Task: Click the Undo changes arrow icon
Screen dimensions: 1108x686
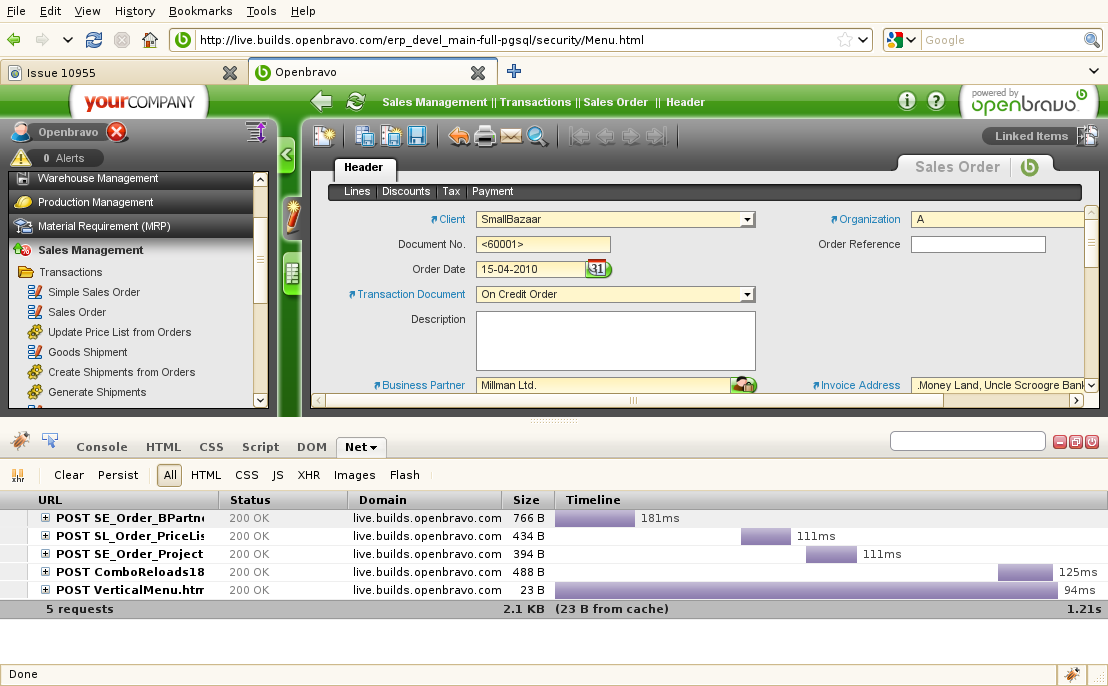Action: pyautogui.click(x=459, y=137)
